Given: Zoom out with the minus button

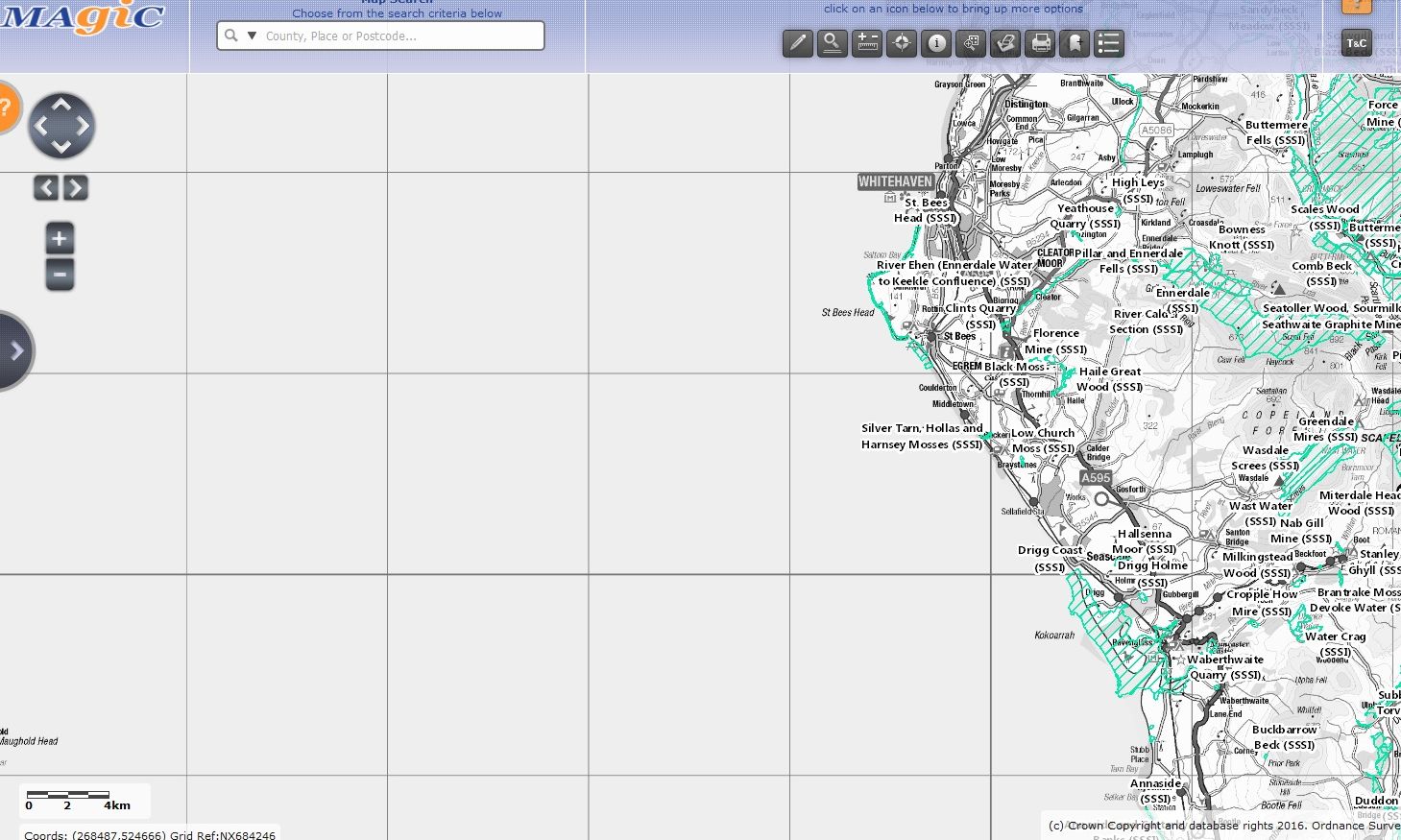Looking at the screenshot, I should (60, 275).
